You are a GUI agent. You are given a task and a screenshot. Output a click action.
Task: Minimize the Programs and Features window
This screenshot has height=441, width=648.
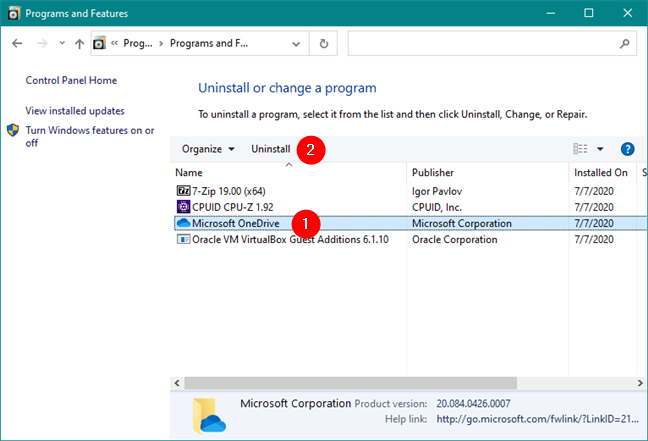550,13
